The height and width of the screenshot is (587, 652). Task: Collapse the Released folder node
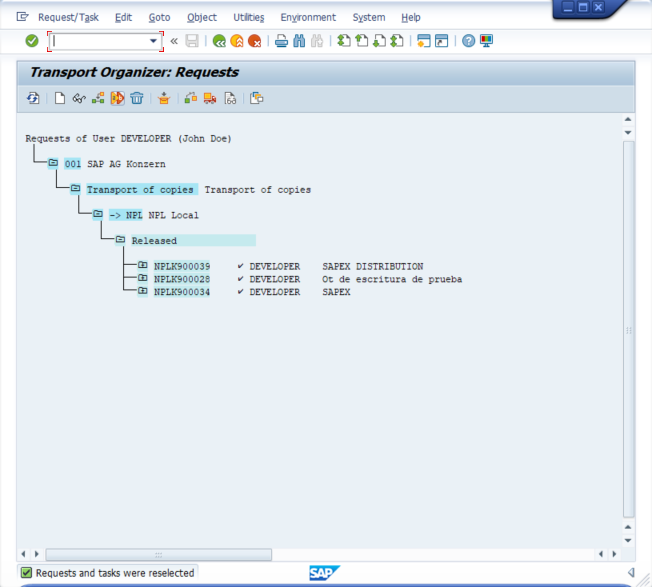[120, 239]
